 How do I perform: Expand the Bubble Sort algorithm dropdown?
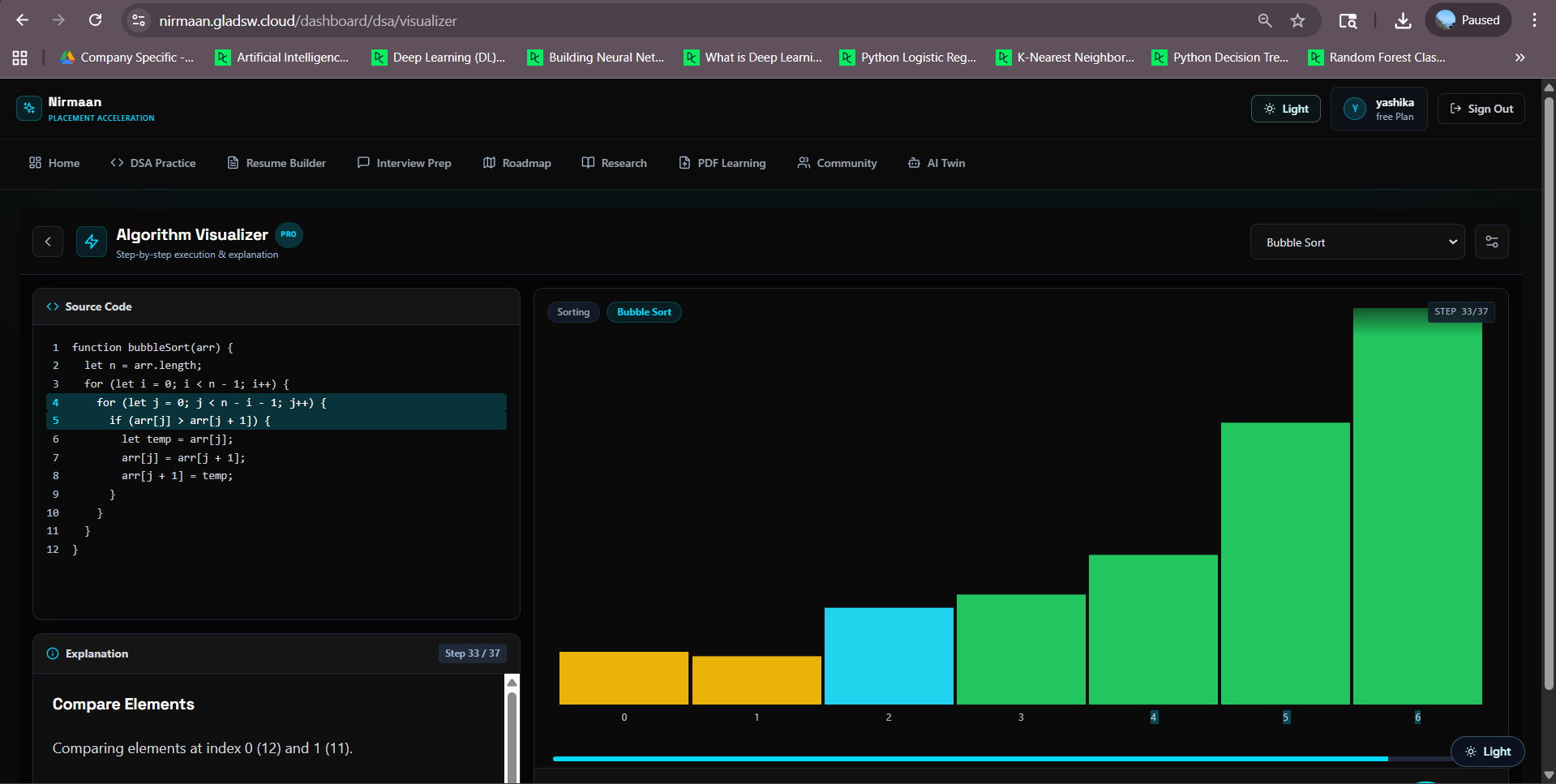tap(1357, 242)
